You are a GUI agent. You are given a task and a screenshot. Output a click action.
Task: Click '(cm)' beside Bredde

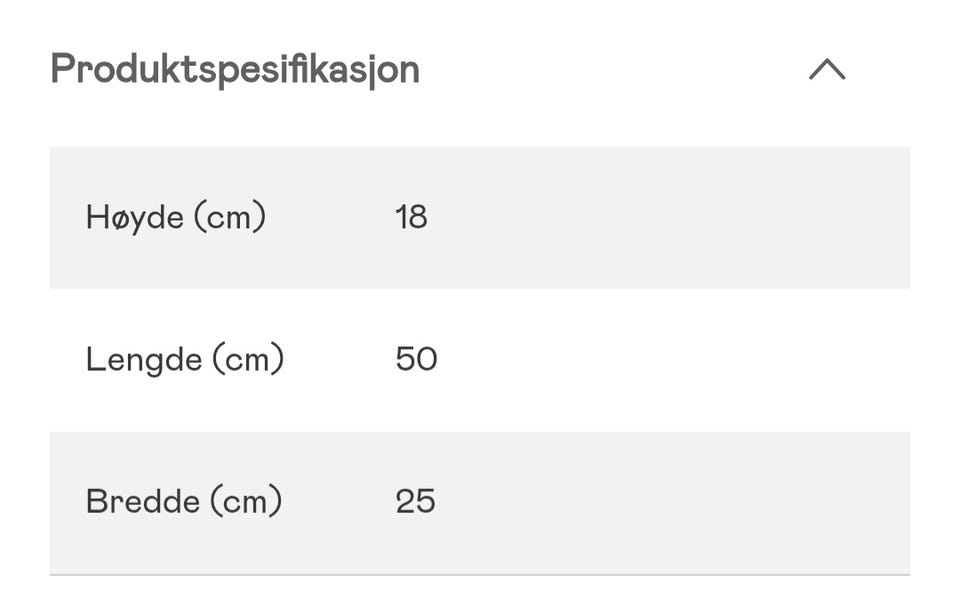coord(246,500)
